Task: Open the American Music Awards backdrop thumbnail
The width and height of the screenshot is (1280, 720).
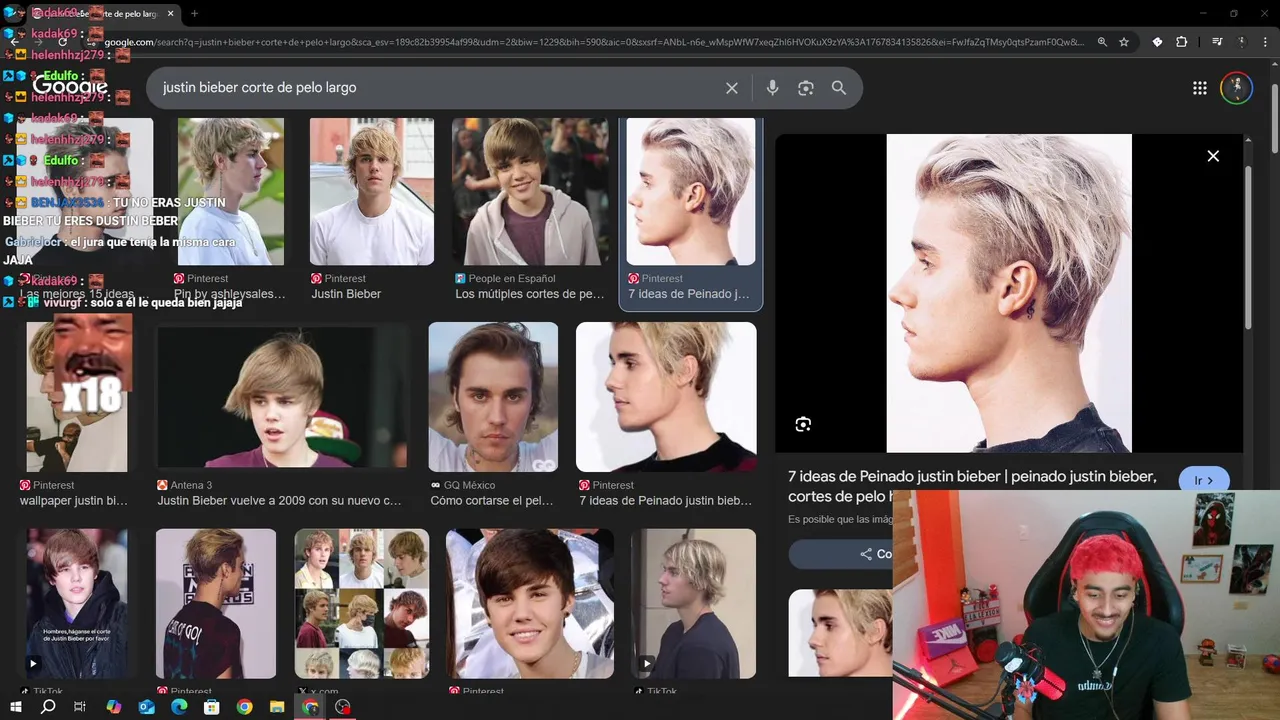Action: click(216, 604)
